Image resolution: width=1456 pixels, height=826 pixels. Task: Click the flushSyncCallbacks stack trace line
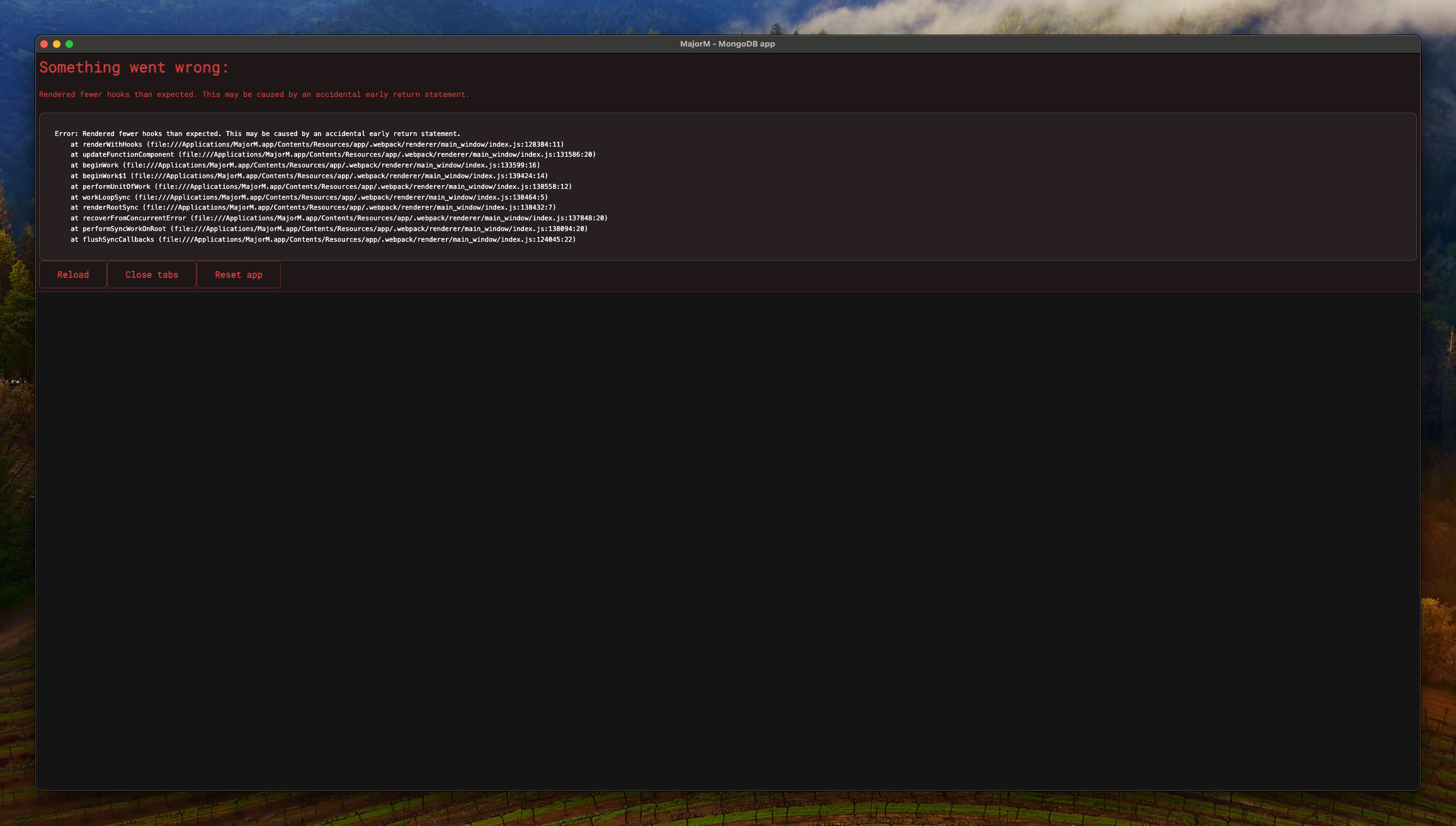323,239
